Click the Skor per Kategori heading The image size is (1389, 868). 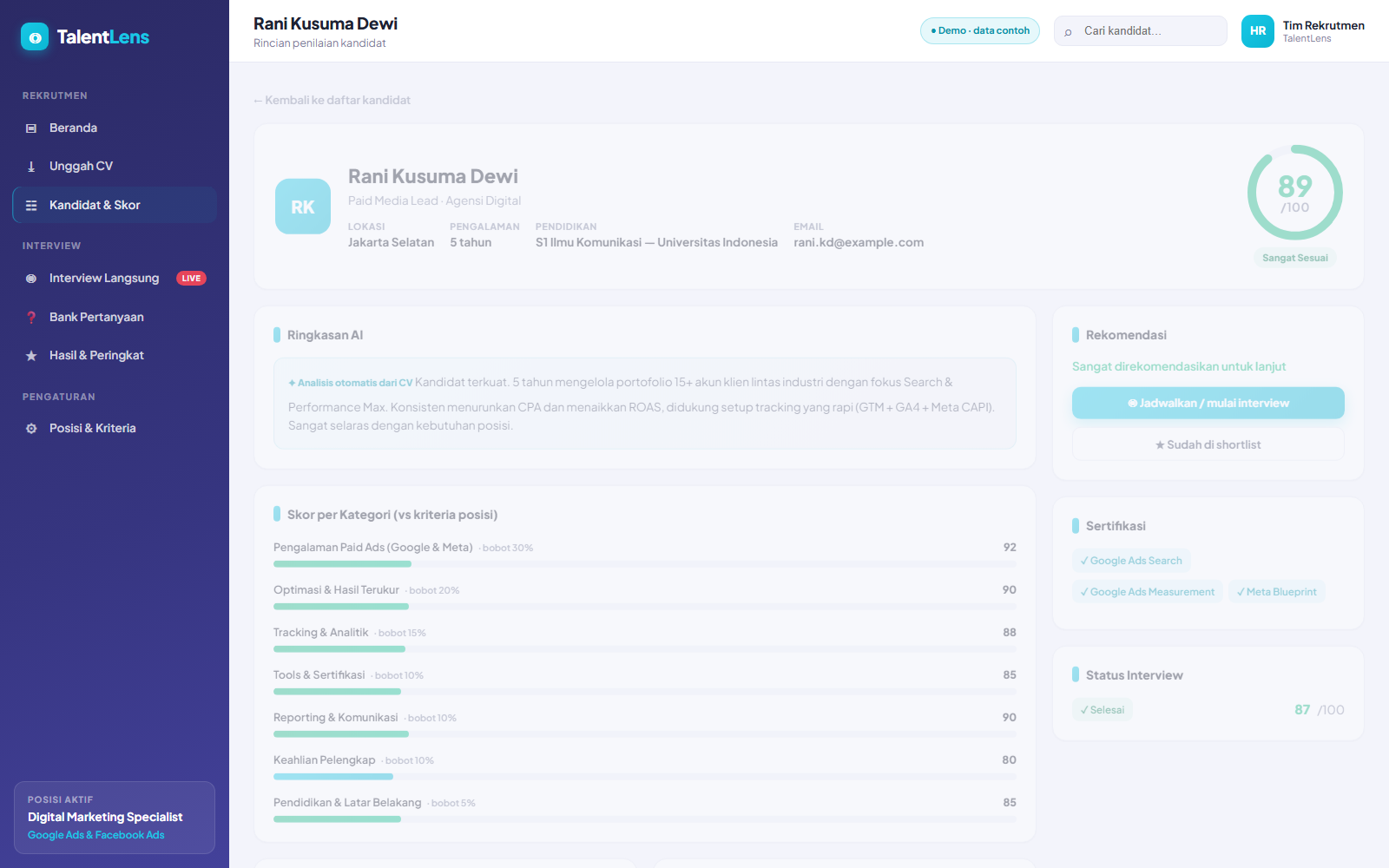tap(392, 515)
